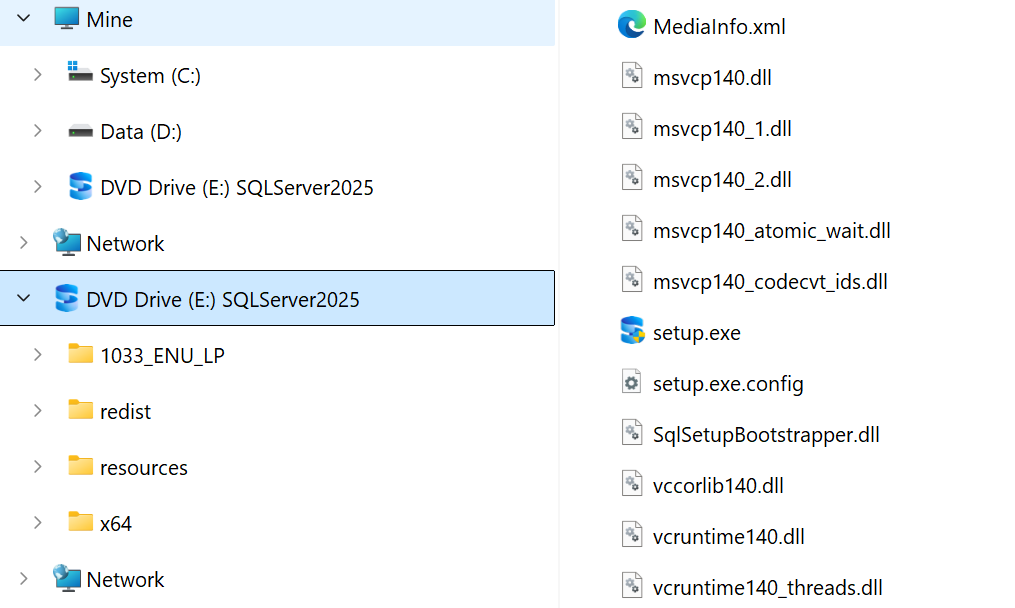Image resolution: width=1015 pixels, height=608 pixels.
Task: Click the Edge icon beside MediaInfo.xml
Action: [x=631, y=25]
